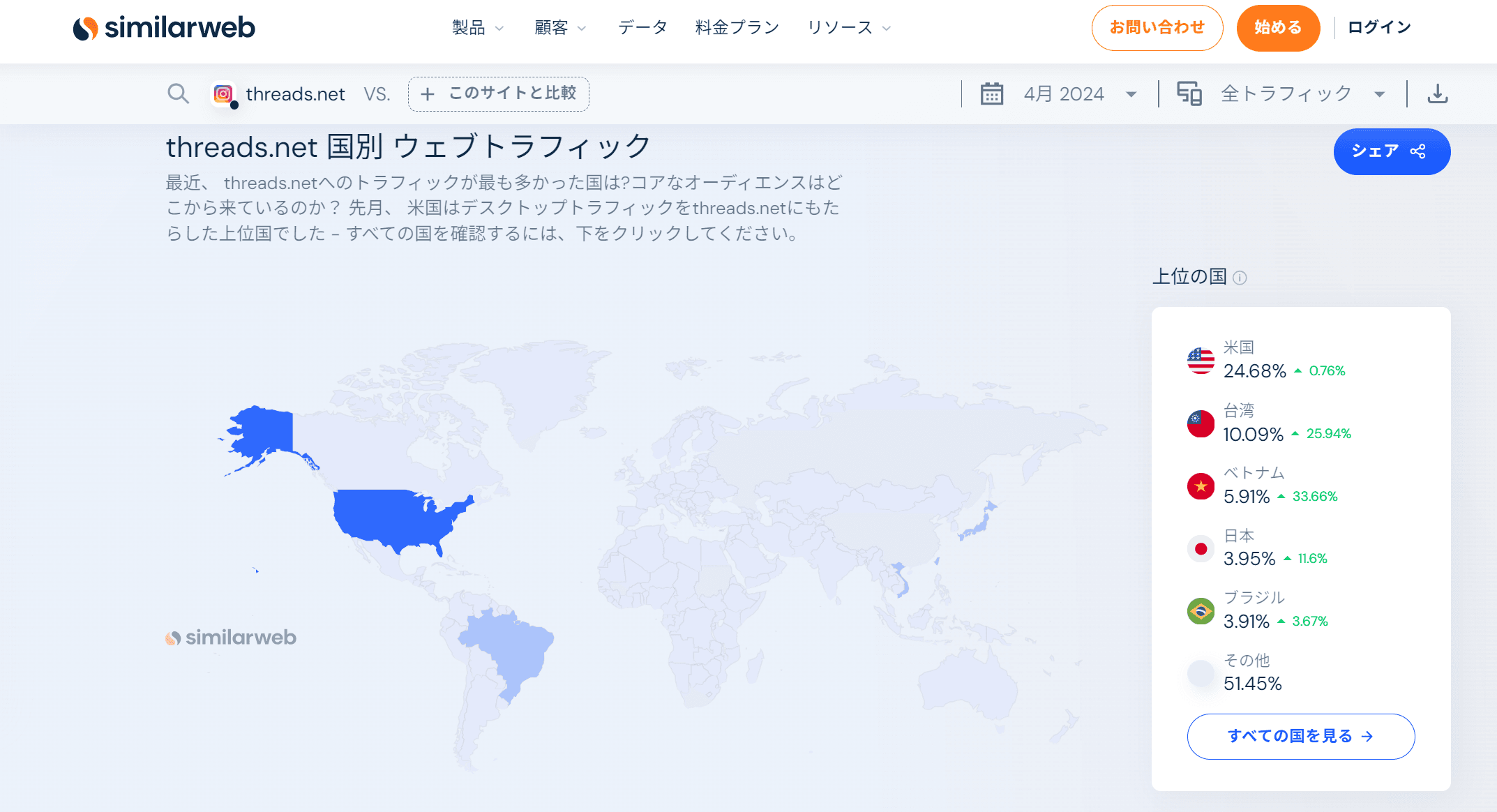Image resolution: width=1497 pixels, height=812 pixels.
Task: Go to 料金プラン in the nav
Action: tap(737, 28)
